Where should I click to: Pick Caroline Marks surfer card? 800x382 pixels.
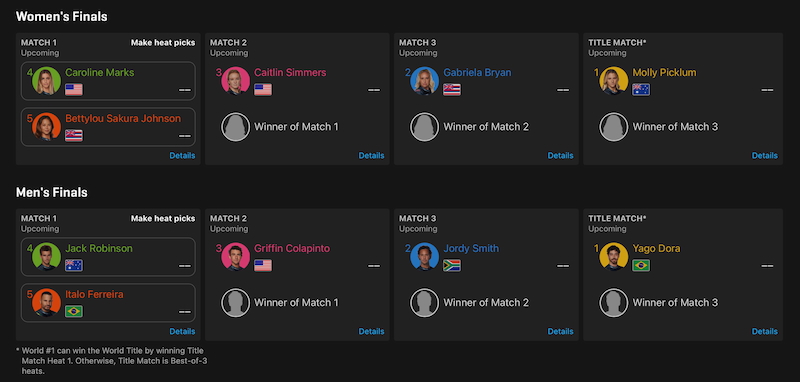108,81
